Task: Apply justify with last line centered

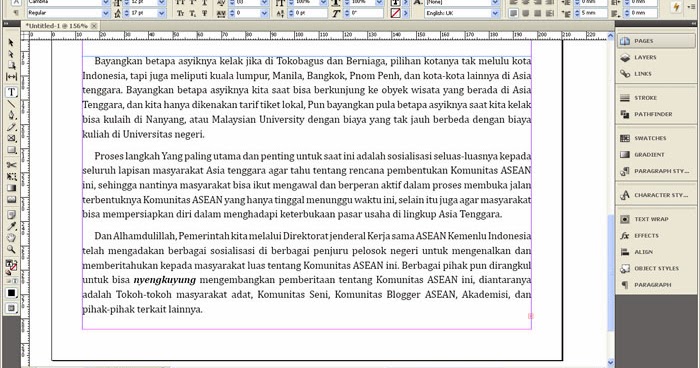Action: (x=526, y=13)
